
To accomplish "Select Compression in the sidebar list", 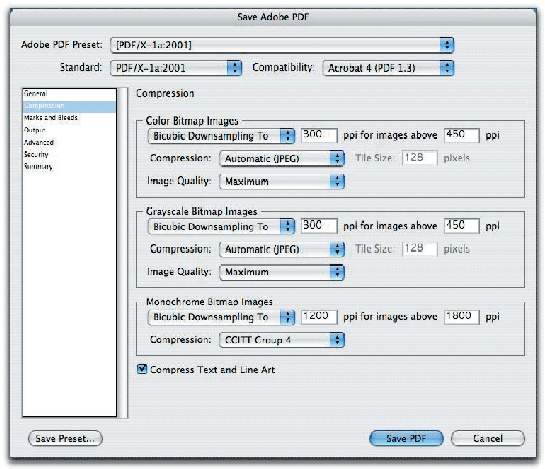I will point(69,106).
